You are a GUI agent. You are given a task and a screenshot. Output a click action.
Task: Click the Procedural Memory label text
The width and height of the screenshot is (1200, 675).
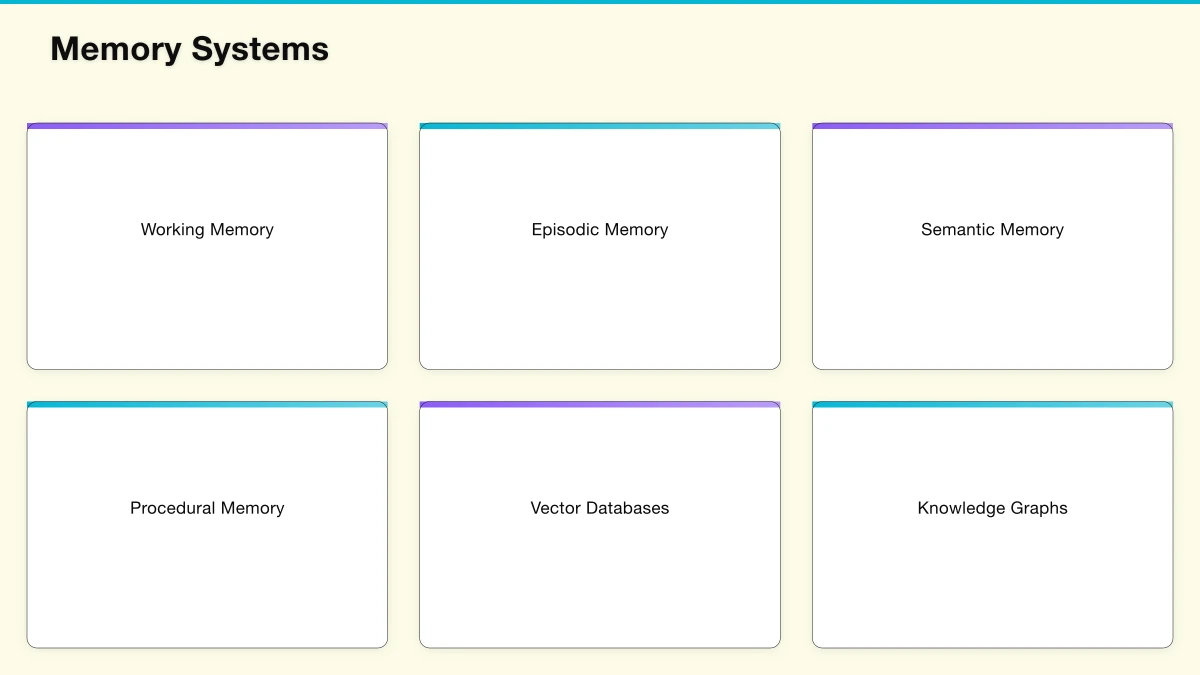coord(207,508)
